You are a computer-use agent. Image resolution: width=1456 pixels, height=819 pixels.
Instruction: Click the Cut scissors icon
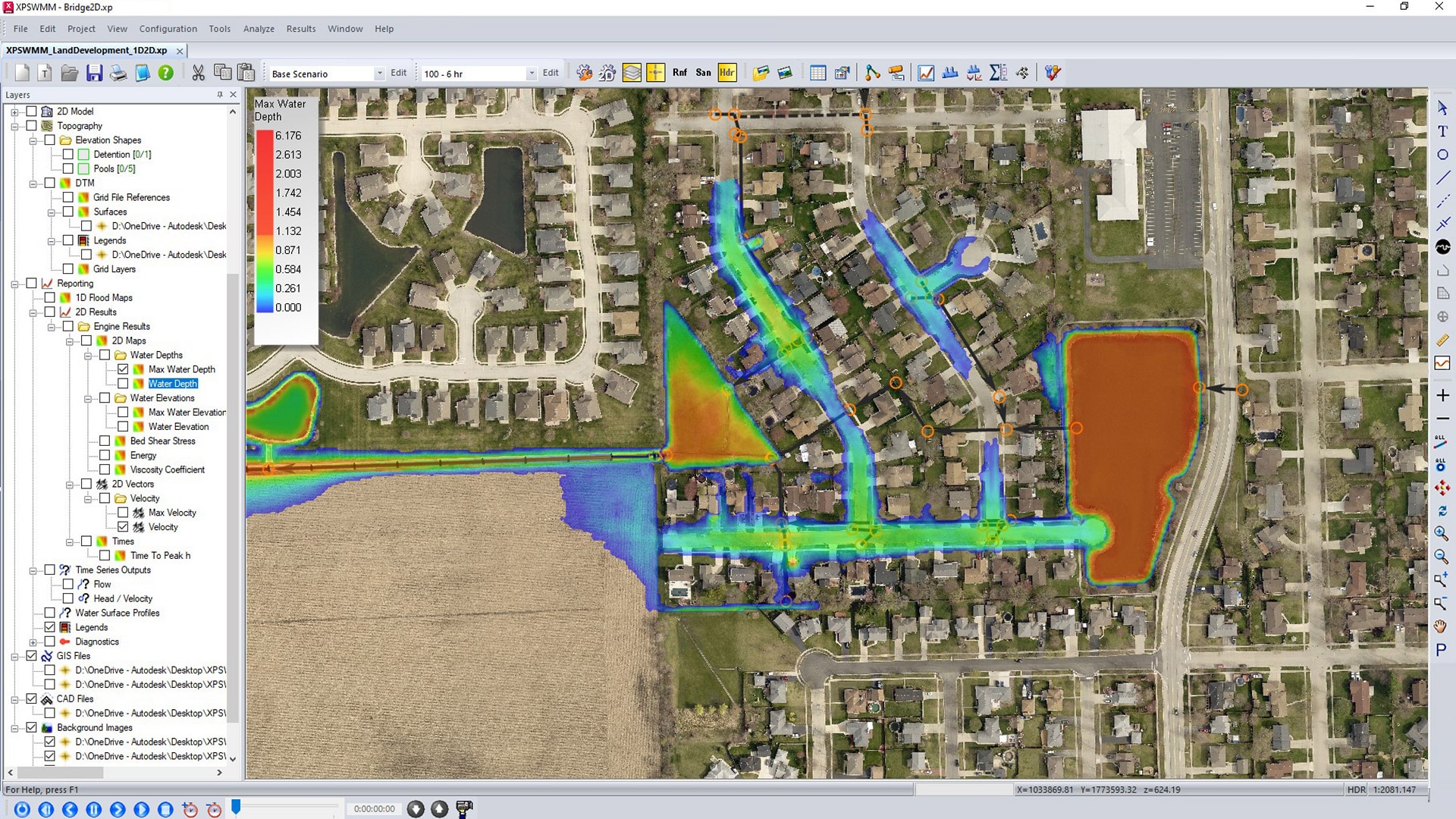click(199, 73)
